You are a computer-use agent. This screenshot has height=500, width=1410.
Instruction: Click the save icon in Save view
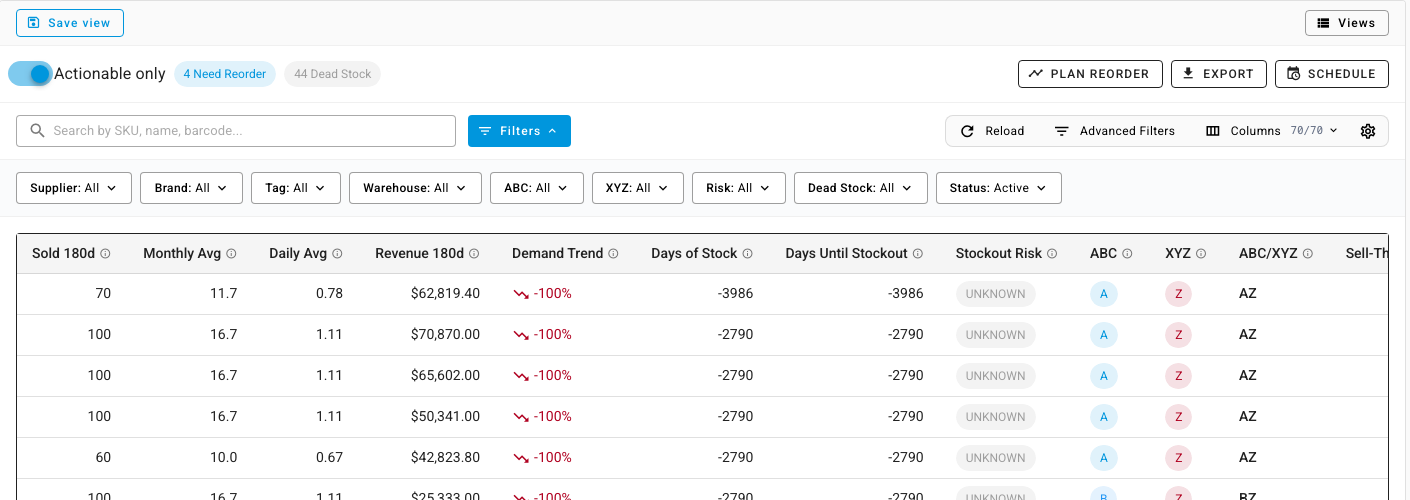(34, 23)
